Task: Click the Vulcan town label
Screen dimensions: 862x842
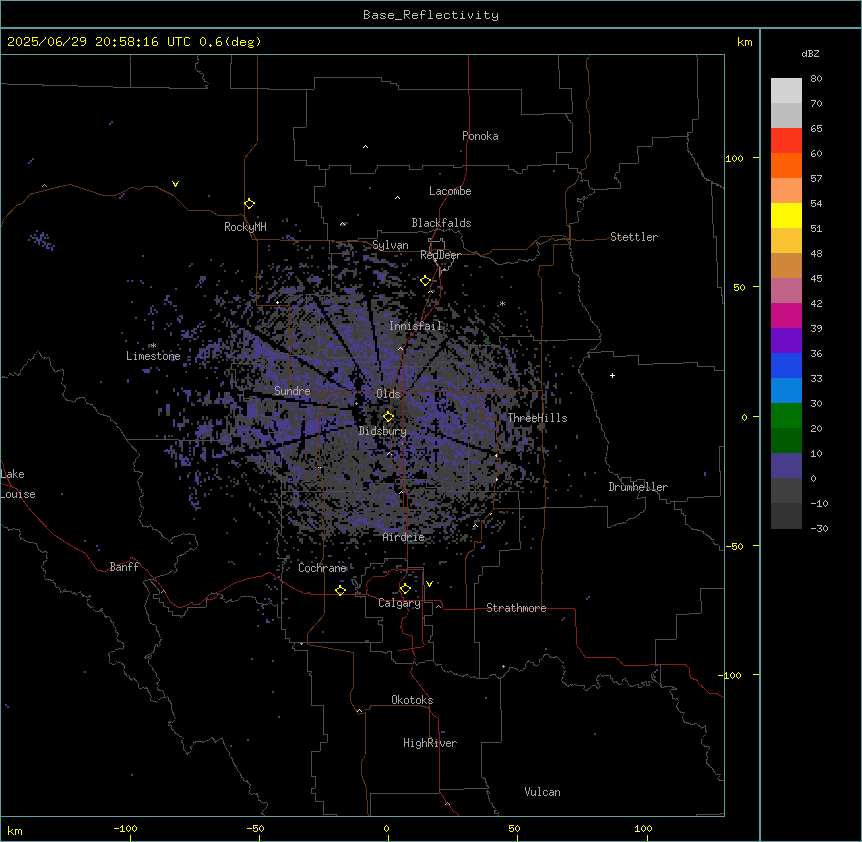Action: point(543,792)
